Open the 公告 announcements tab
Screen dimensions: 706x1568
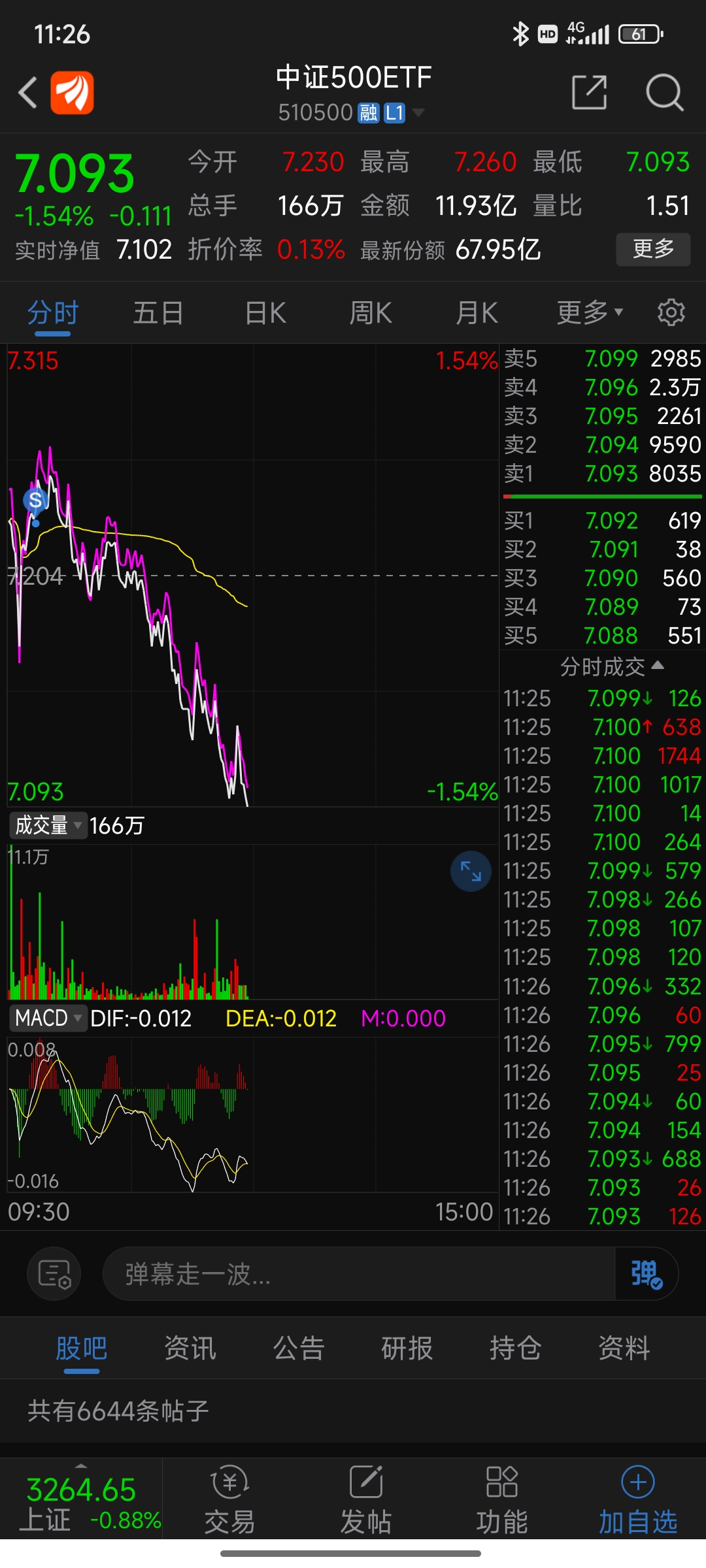click(299, 1348)
